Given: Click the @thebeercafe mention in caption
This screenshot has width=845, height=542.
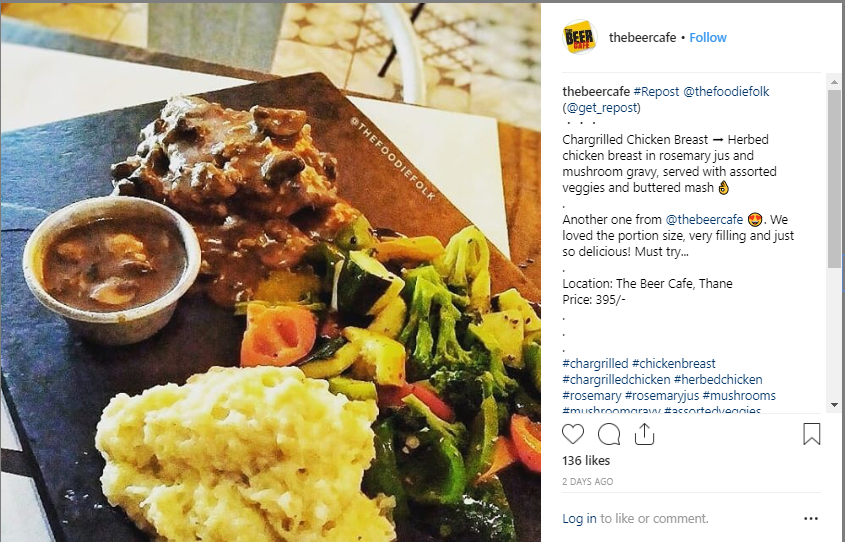Looking at the screenshot, I should pyautogui.click(x=704, y=220).
